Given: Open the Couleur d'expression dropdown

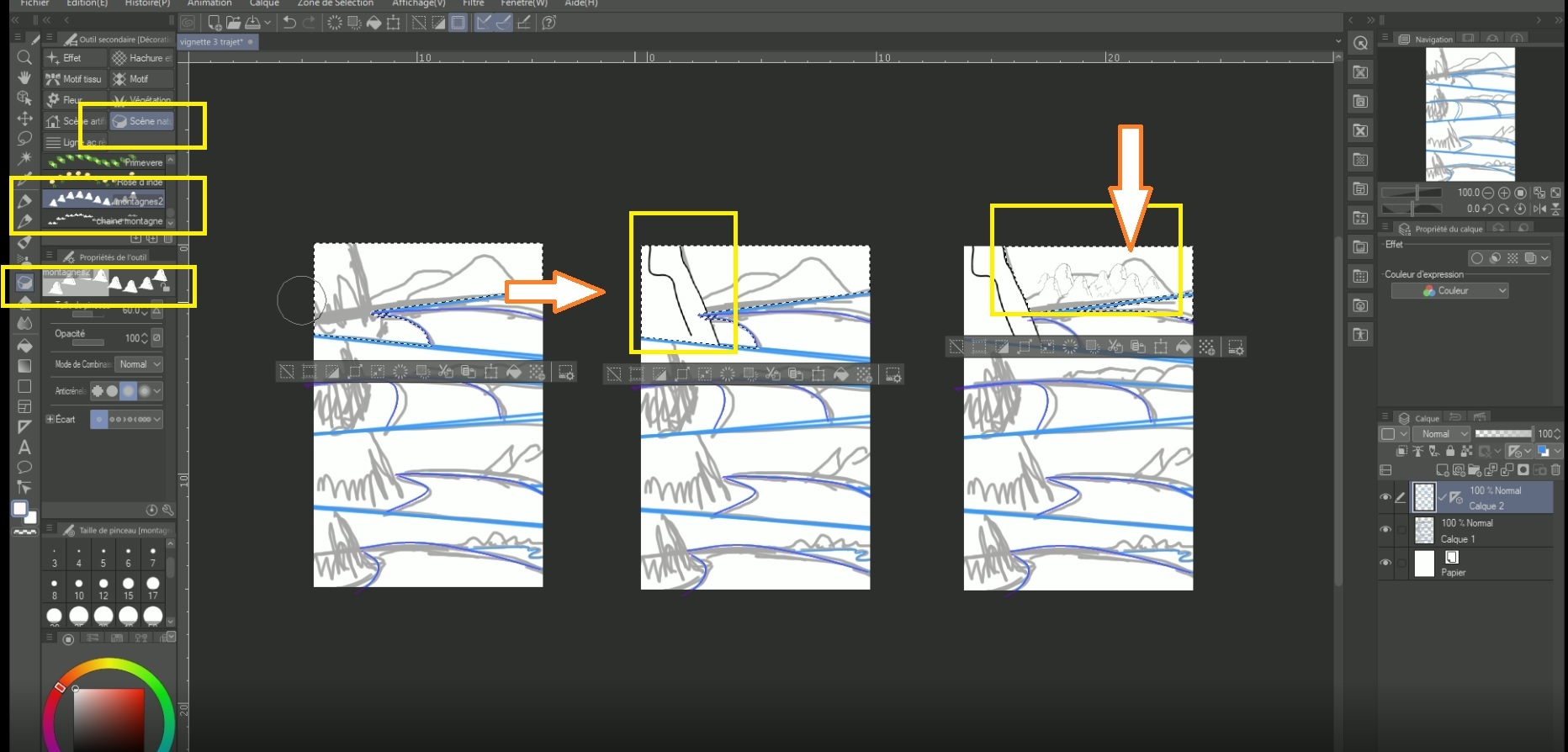Looking at the screenshot, I should click(x=1449, y=291).
